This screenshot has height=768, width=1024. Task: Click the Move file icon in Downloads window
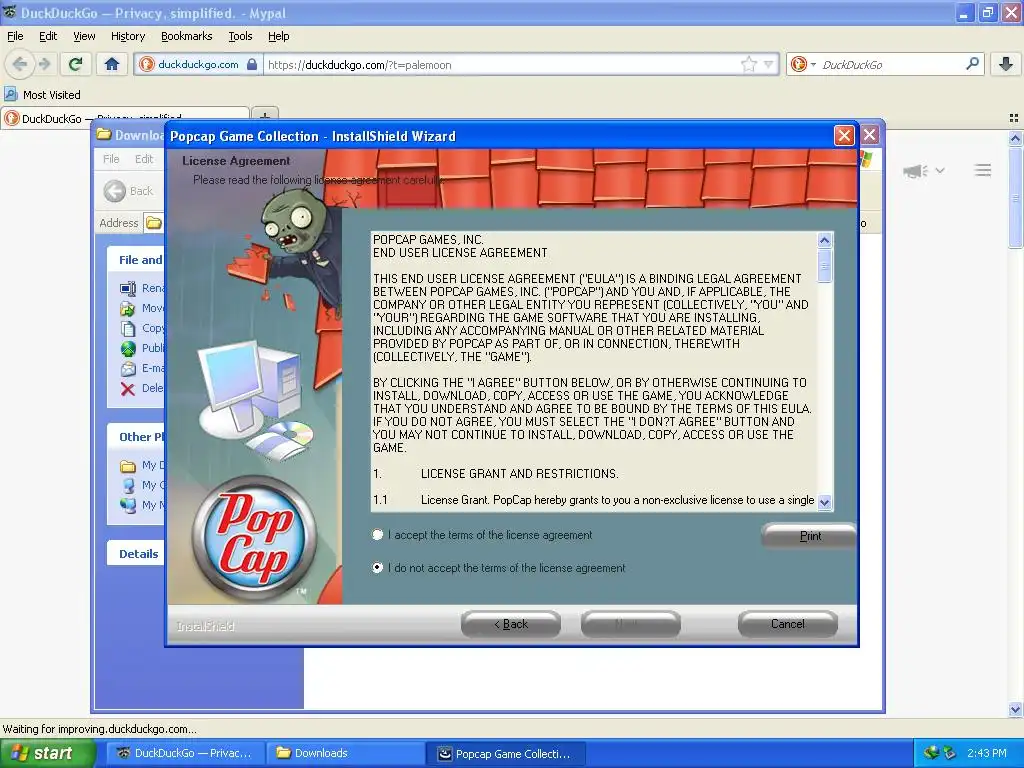point(128,308)
